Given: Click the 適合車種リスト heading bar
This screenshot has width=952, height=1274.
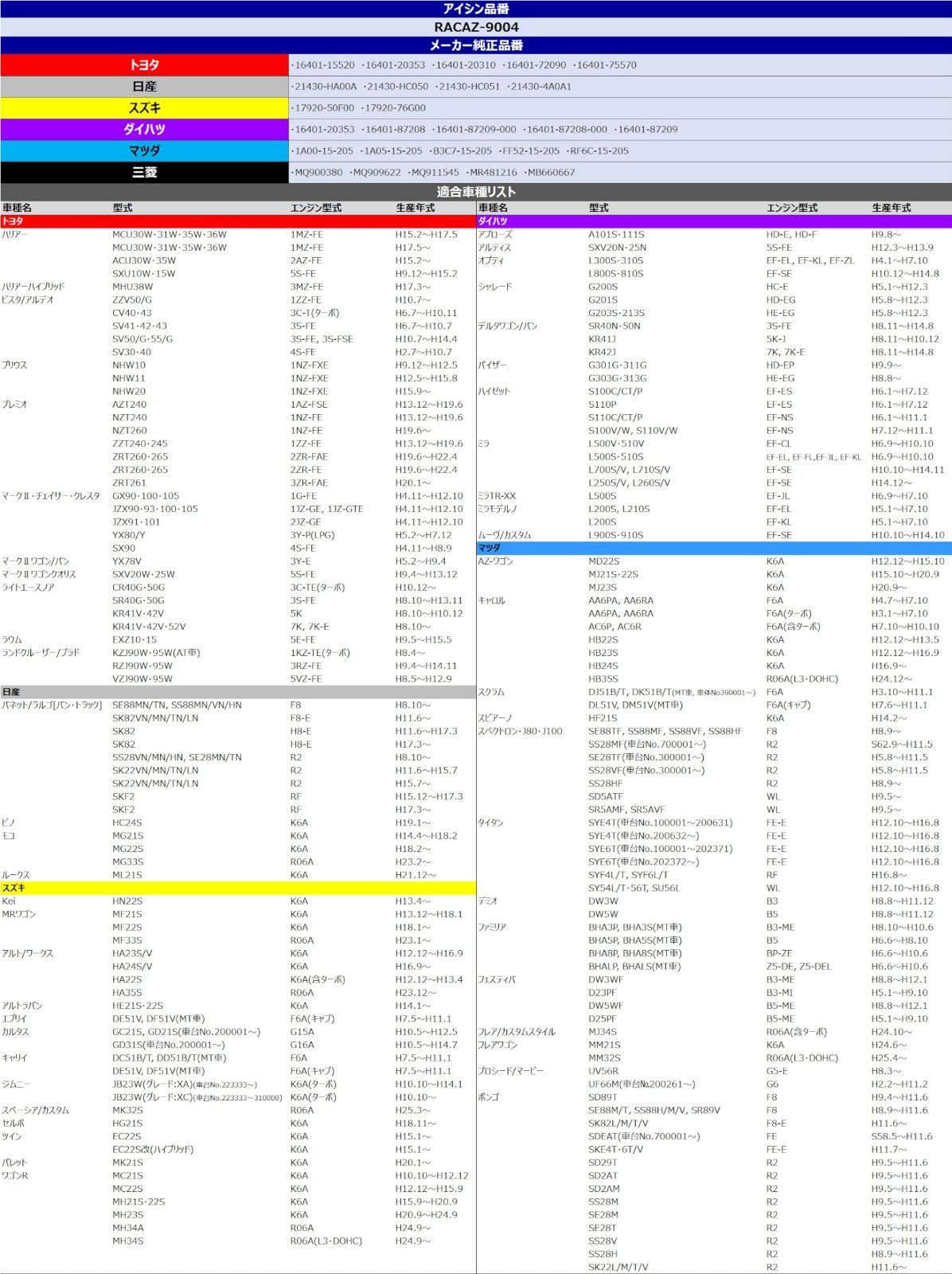Looking at the screenshot, I should tap(476, 192).
